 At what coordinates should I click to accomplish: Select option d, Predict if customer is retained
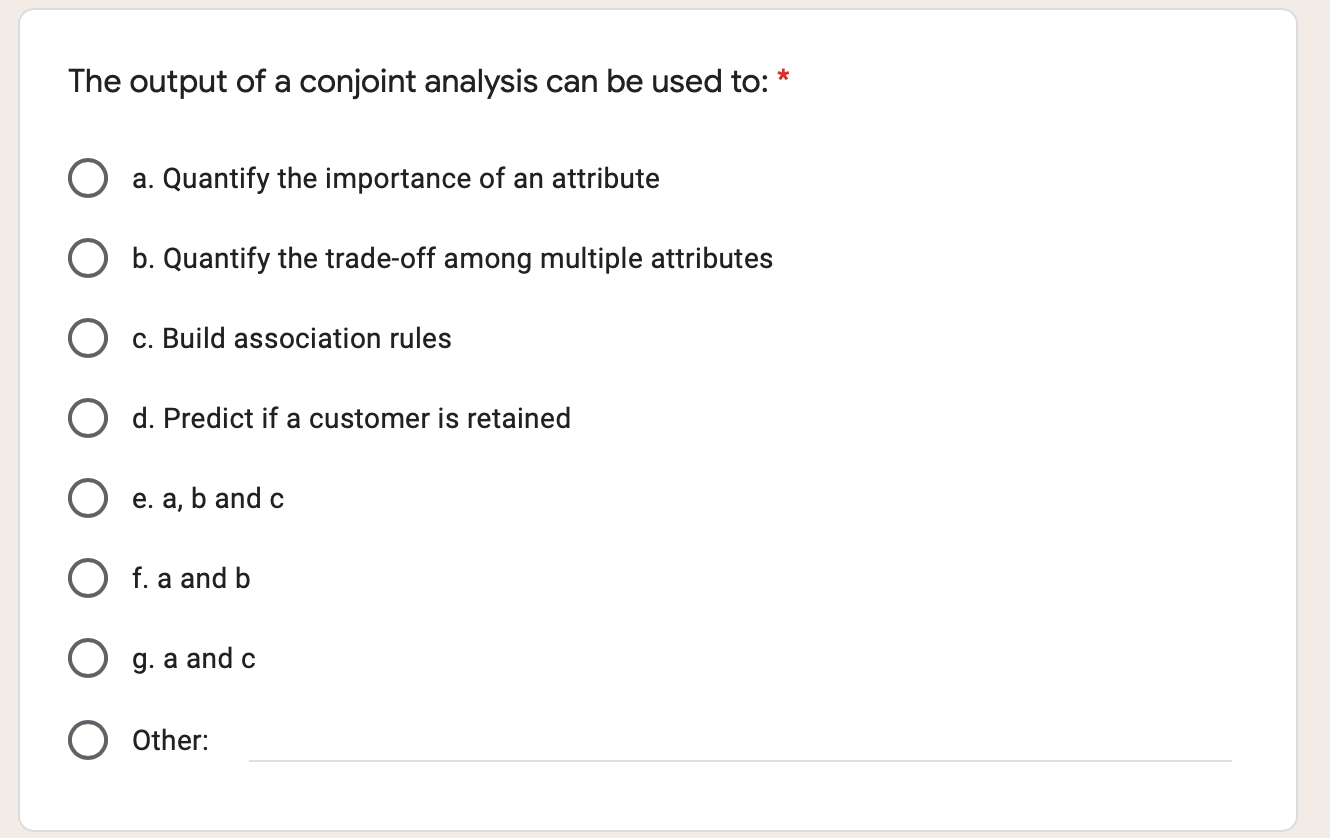88,418
